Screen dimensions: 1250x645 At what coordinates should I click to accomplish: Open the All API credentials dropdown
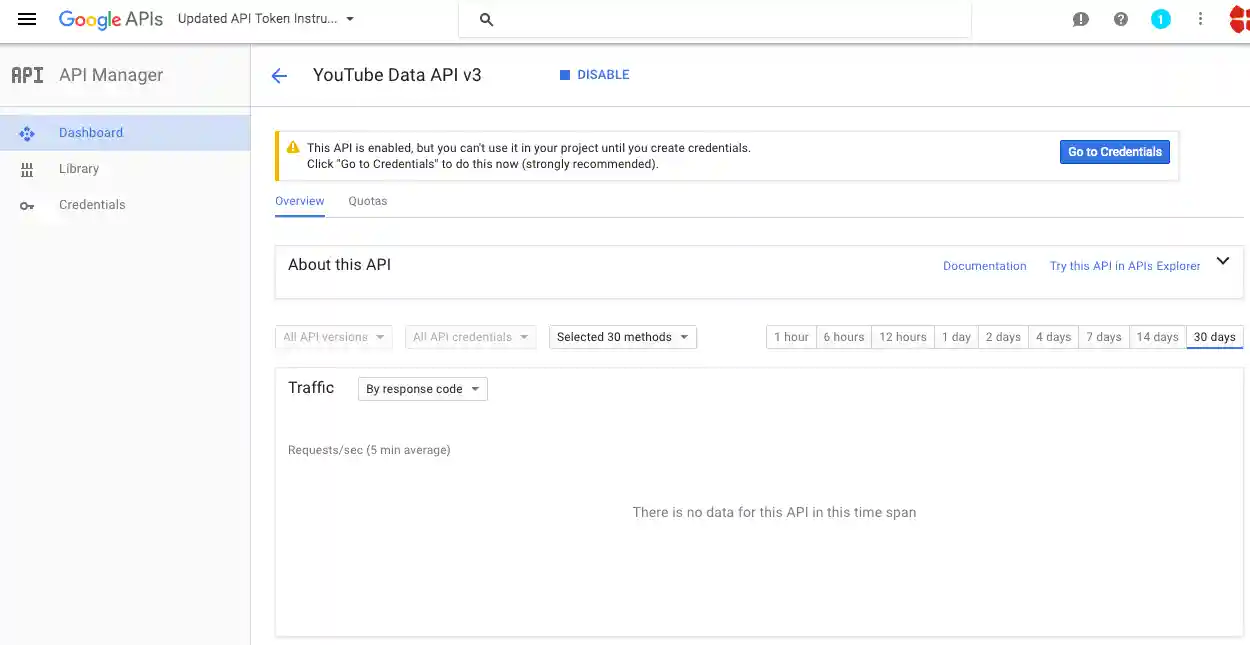(471, 337)
